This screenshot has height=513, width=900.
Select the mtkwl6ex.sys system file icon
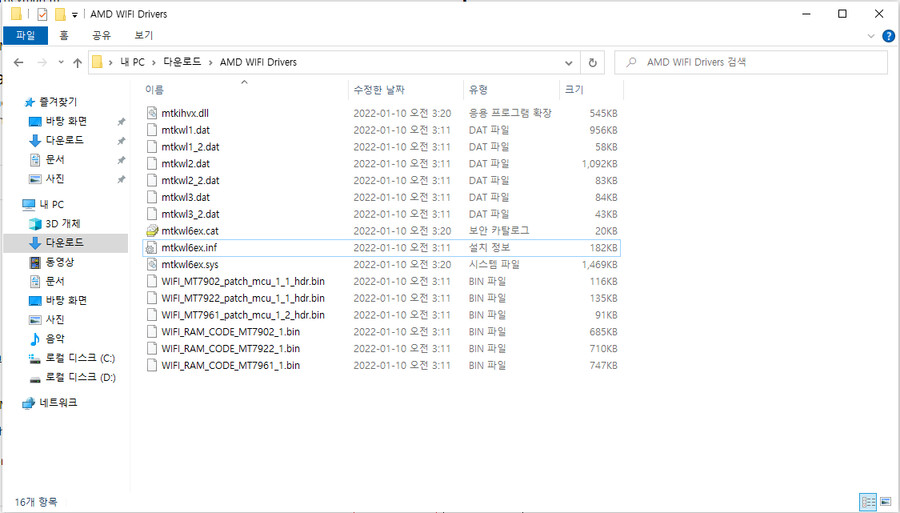[152, 265]
